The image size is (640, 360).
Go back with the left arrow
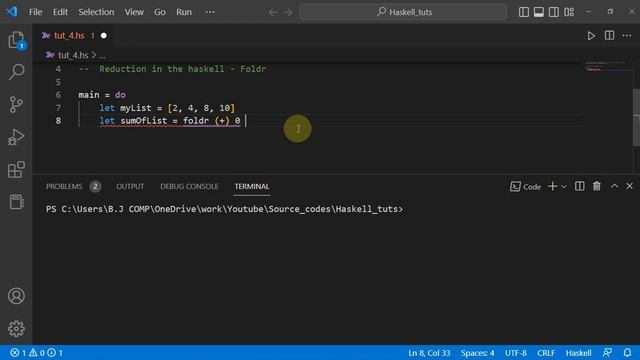273,12
